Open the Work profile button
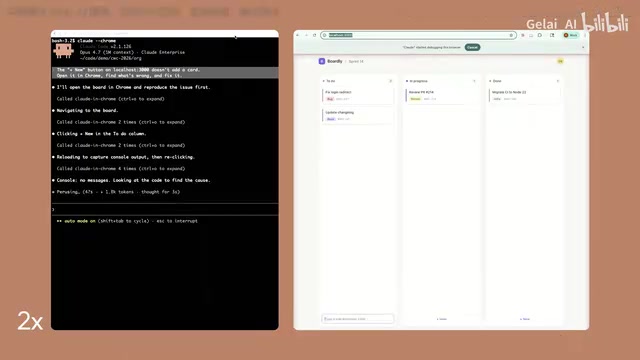This screenshot has width=640, height=360. pyautogui.click(x=571, y=35)
